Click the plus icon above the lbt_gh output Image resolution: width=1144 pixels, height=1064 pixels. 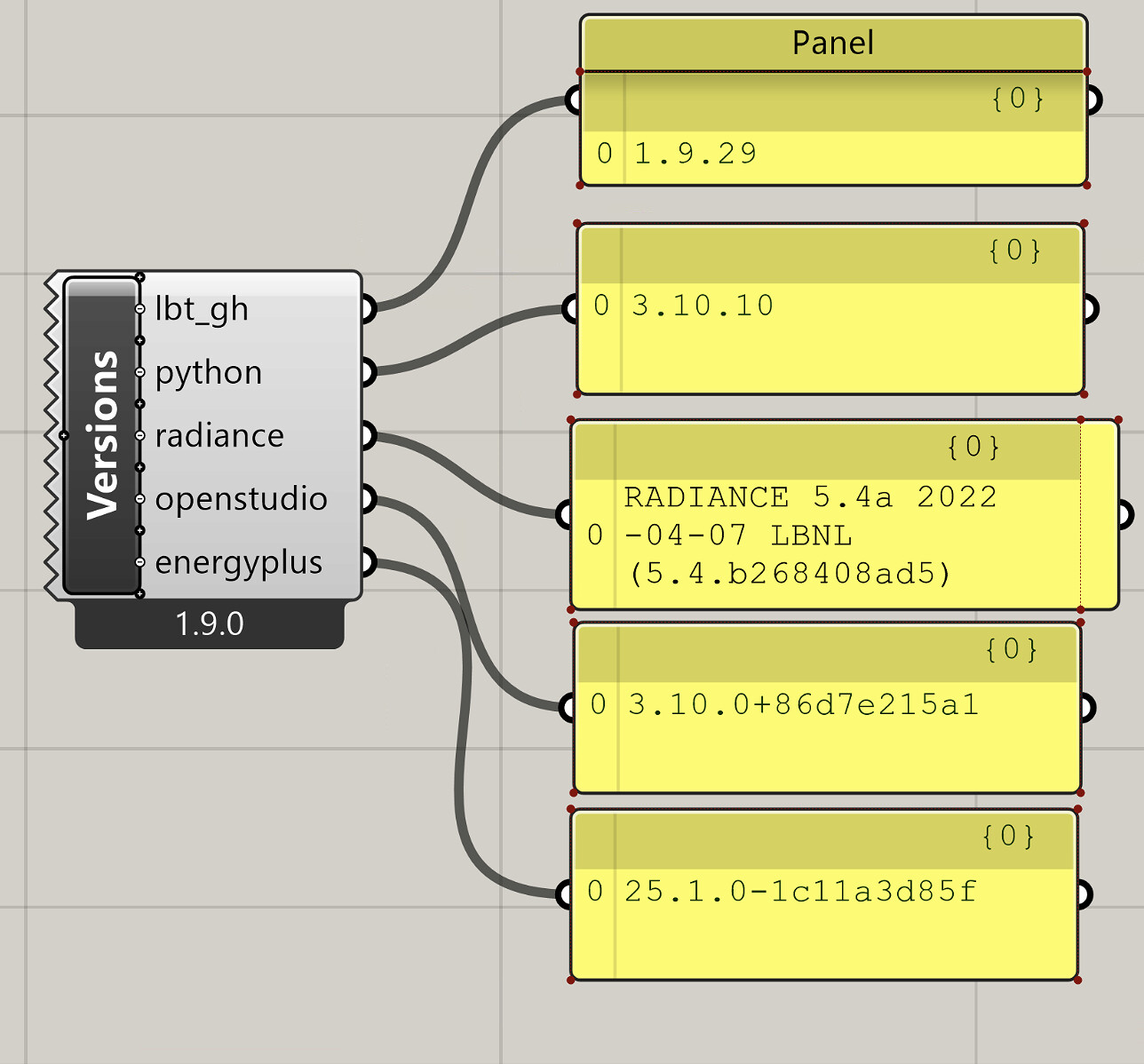139,278
